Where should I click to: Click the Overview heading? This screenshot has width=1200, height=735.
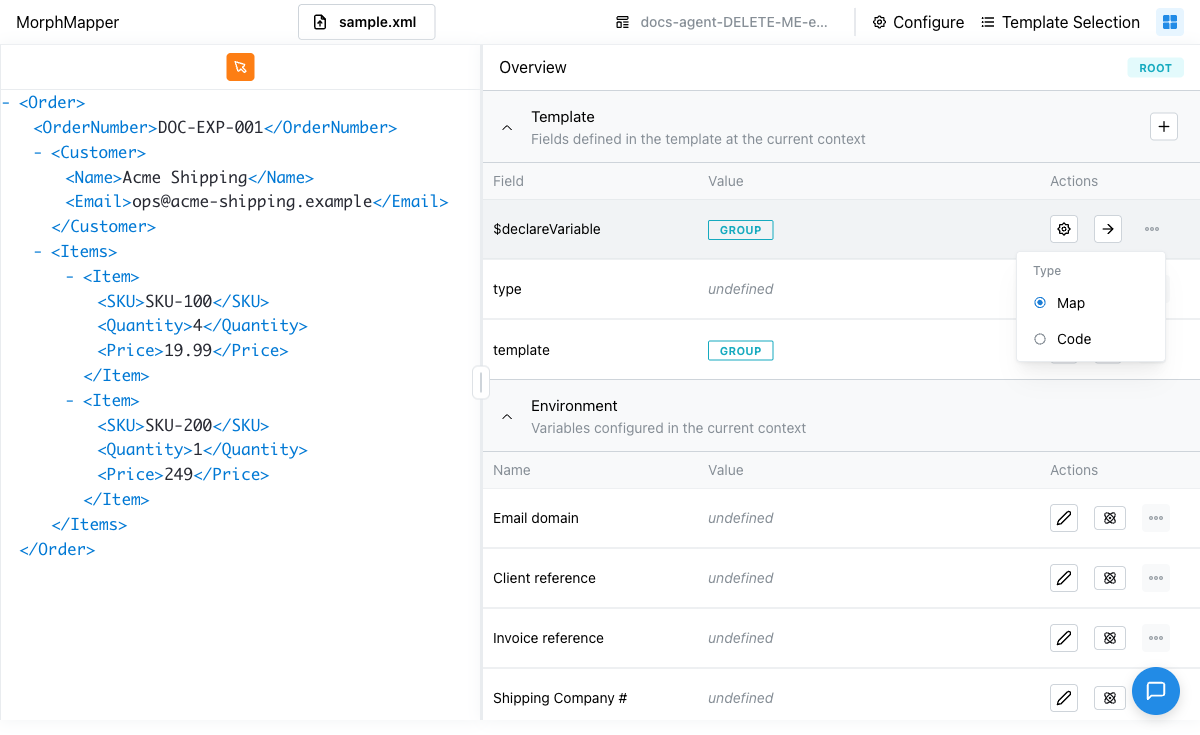(x=533, y=68)
